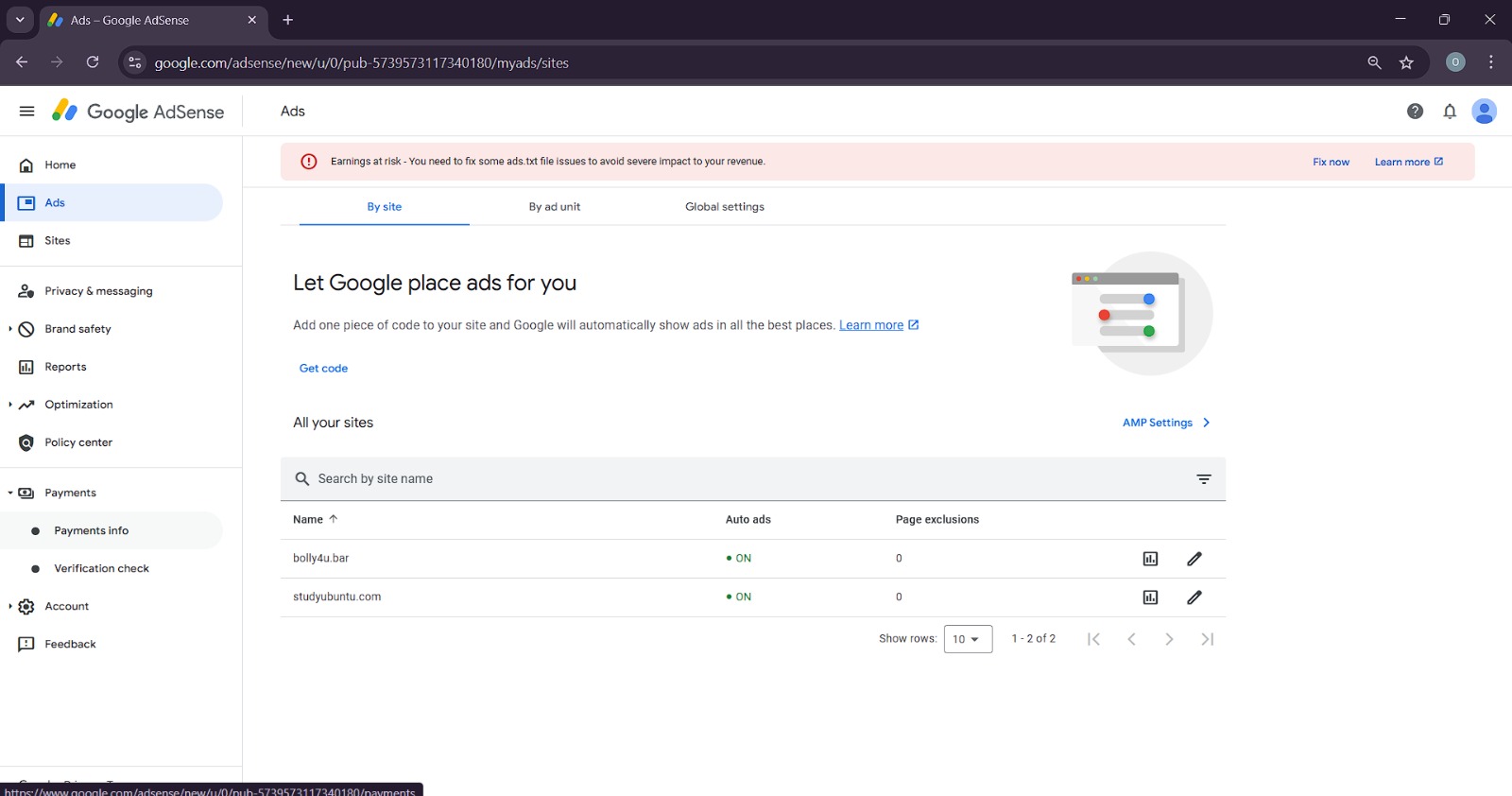Click the Get code button

click(x=323, y=368)
